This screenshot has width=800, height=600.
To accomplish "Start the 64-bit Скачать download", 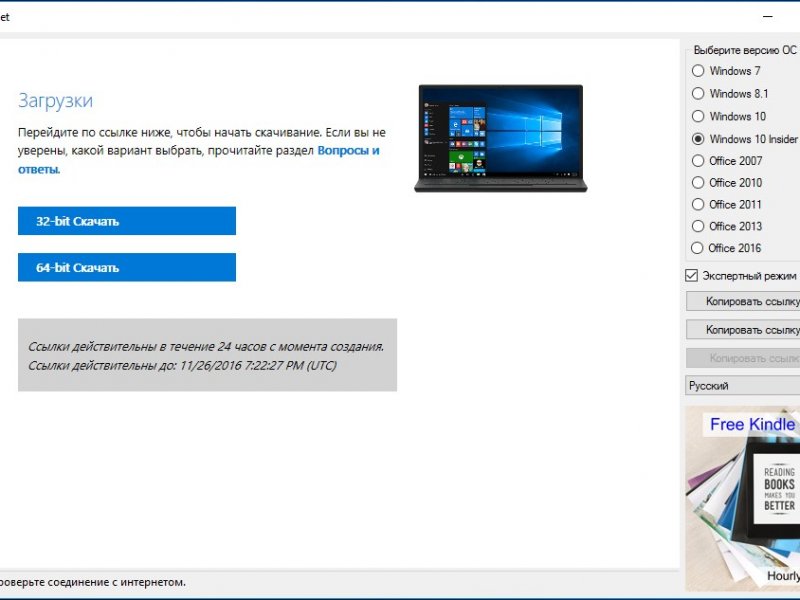I will [x=127, y=267].
